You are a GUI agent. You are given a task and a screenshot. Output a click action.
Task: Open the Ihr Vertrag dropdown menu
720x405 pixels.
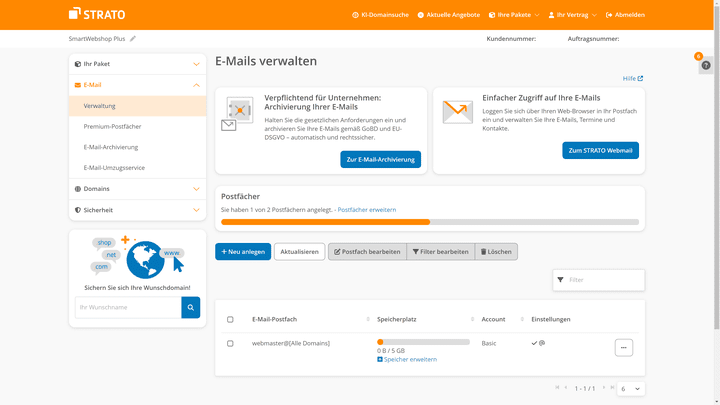tap(573, 15)
